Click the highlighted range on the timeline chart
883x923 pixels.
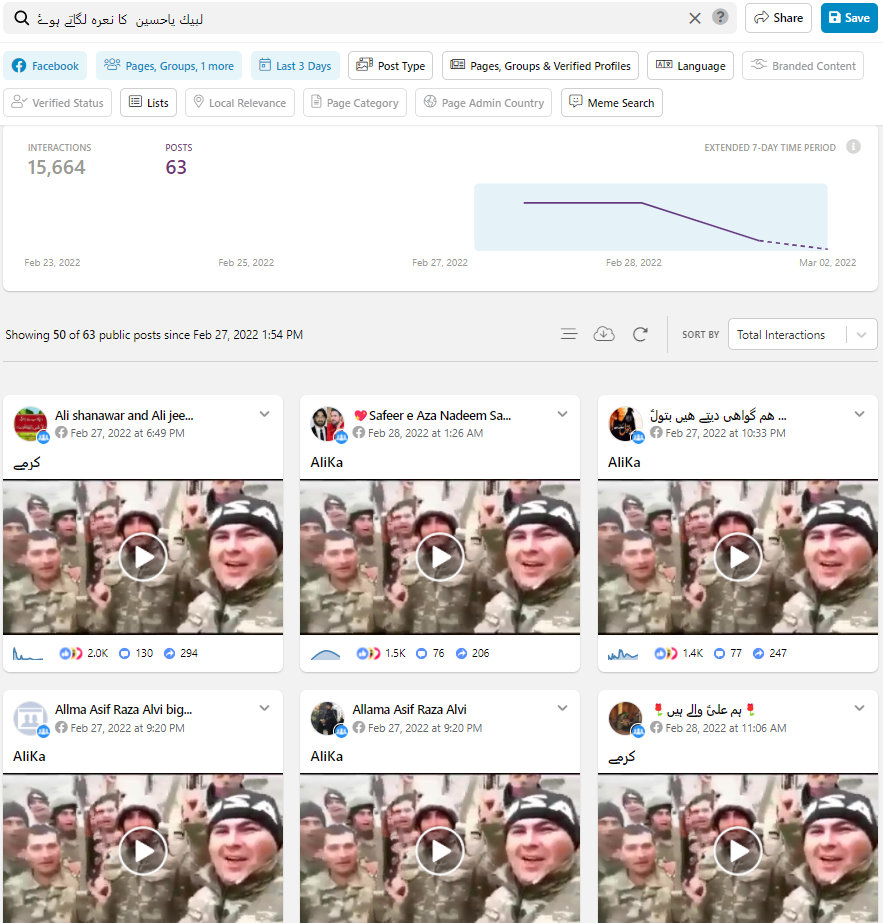[x=650, y=217]
